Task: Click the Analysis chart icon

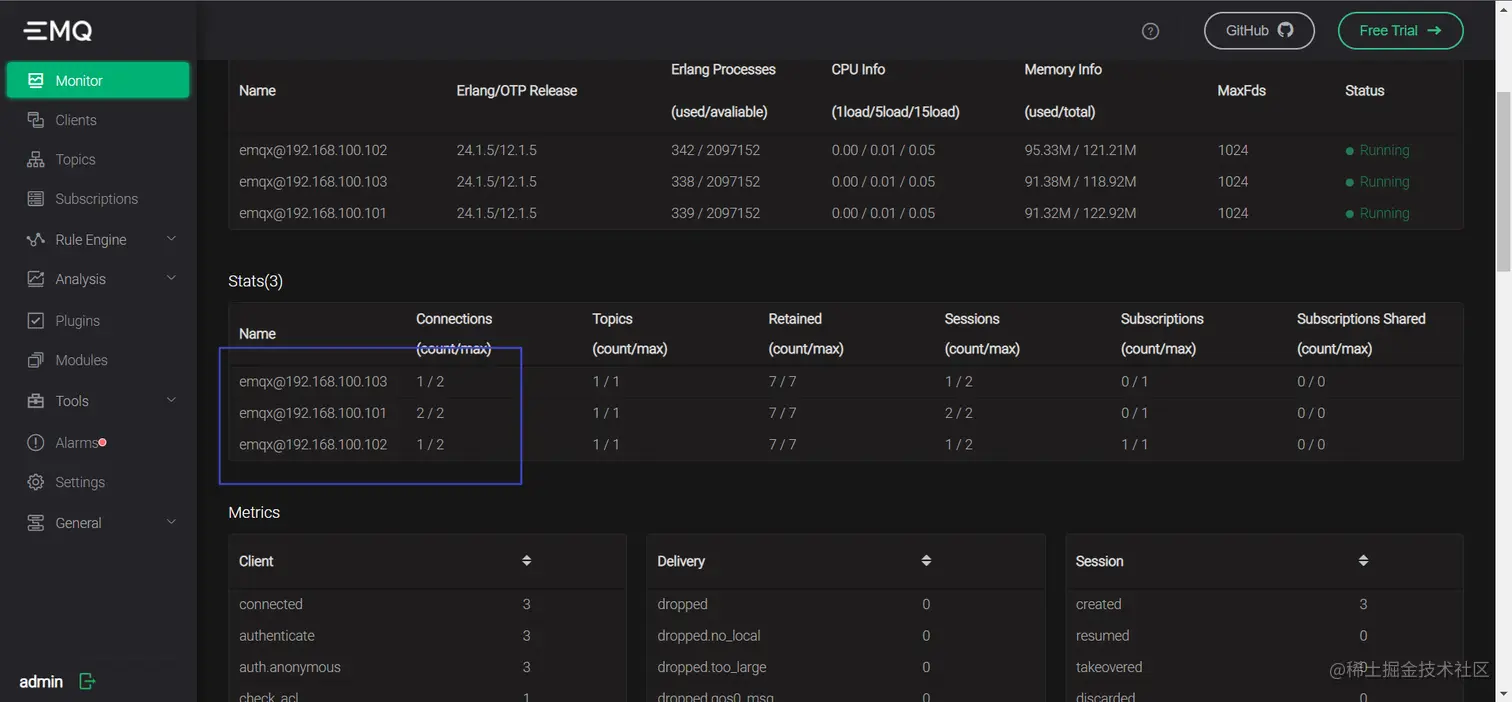Action: (x=36, y=279)
